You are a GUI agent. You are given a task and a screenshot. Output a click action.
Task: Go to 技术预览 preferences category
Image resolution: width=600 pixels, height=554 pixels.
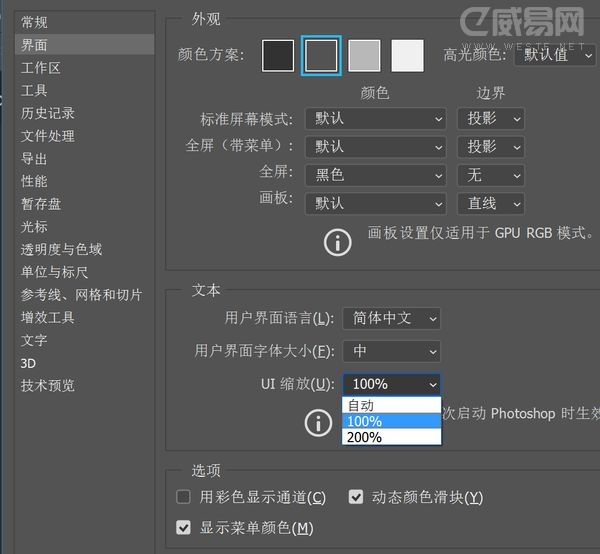tap(48, 385)
